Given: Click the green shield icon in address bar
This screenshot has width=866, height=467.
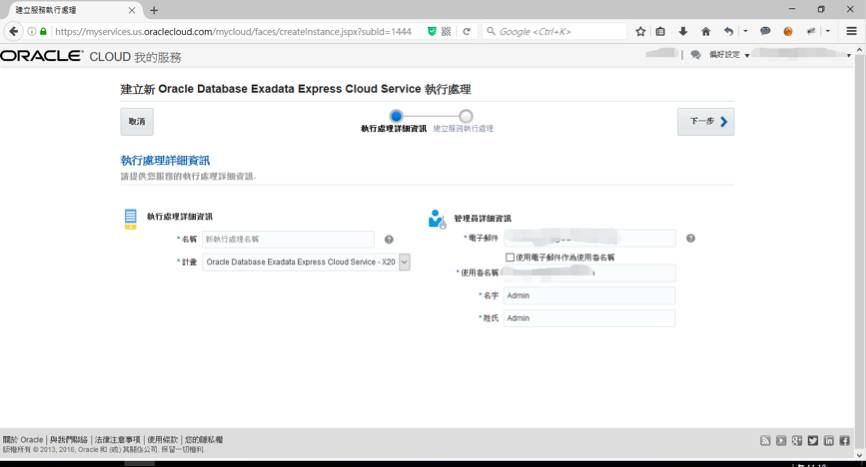Looking at the screenshot, I should coord(432,31).
